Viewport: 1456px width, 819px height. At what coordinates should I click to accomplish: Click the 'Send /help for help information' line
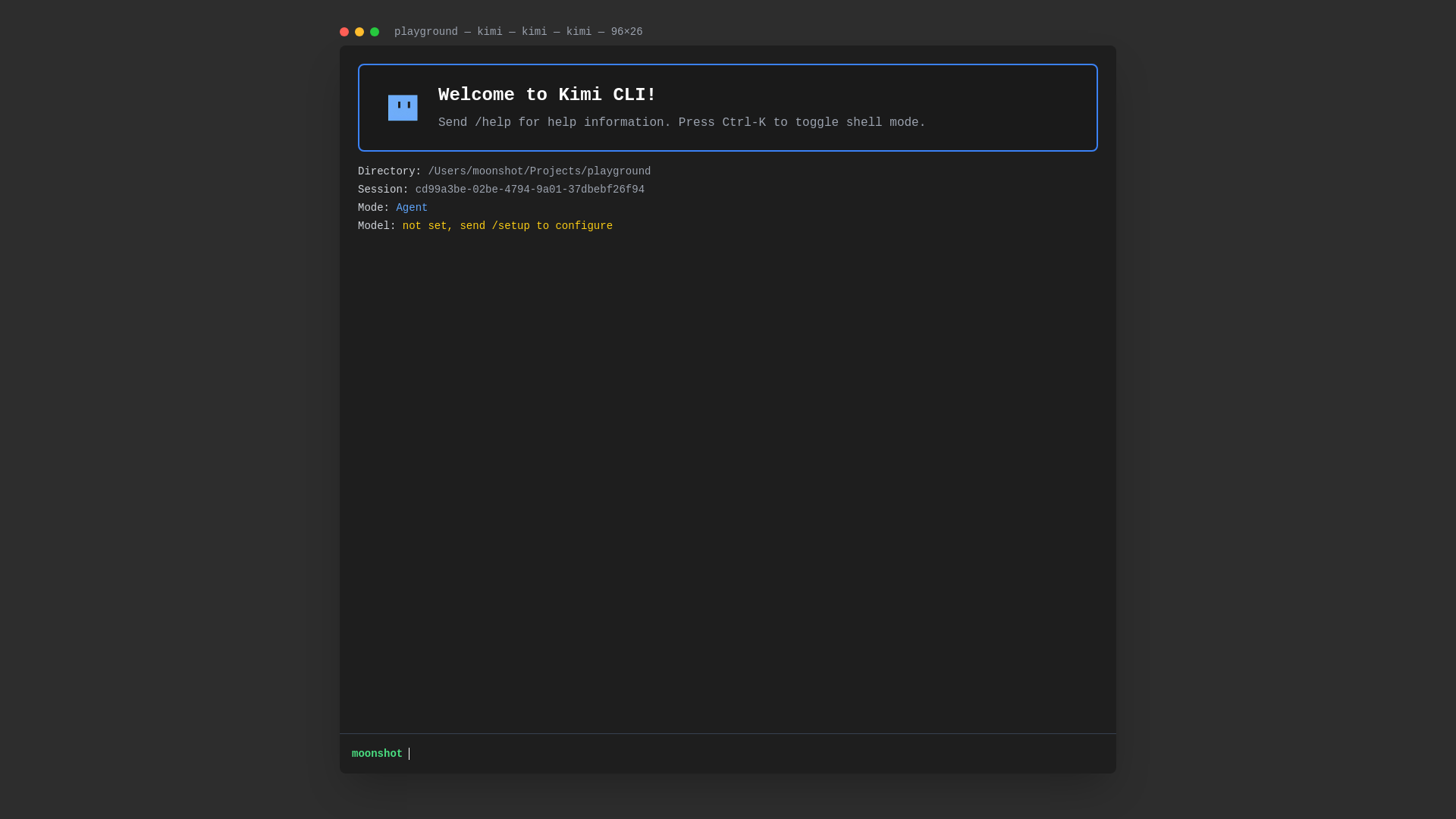682,123
